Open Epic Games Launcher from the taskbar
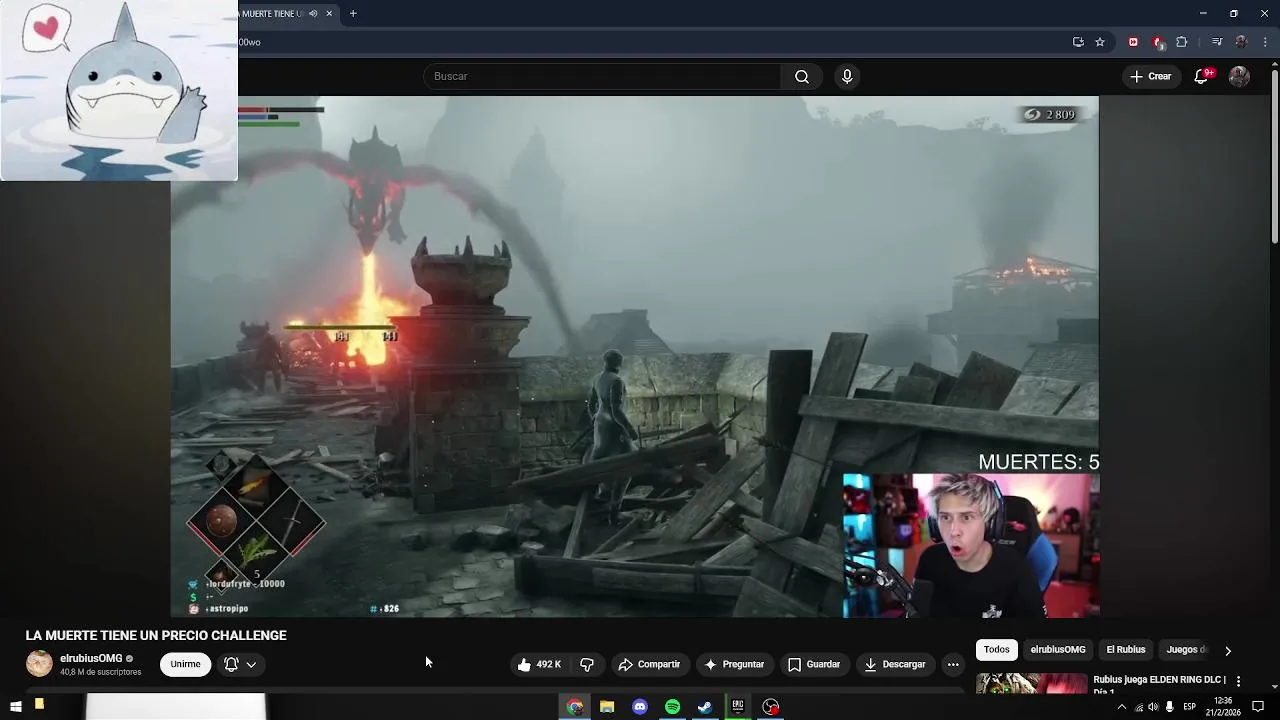 (738, 707)
